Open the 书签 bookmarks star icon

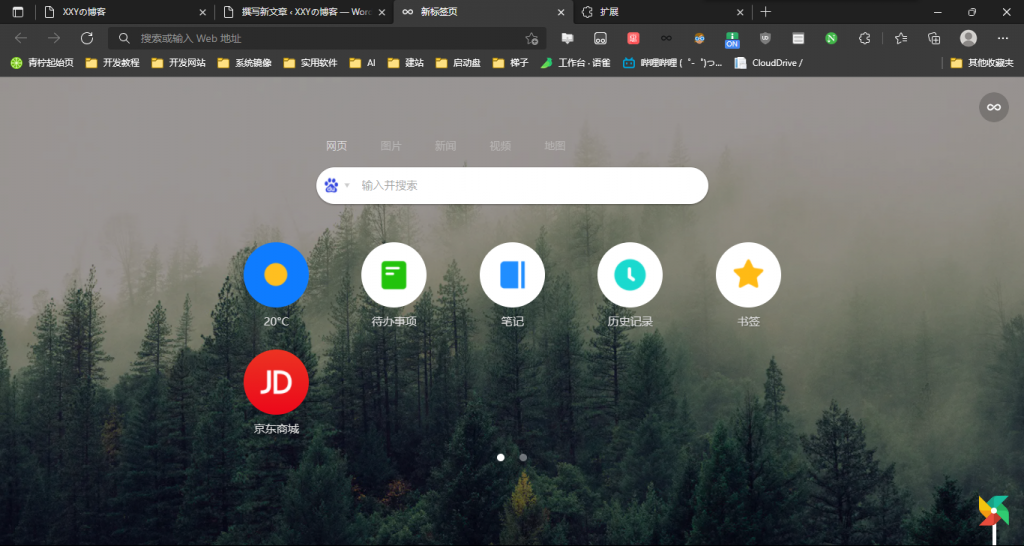coord(748,275)
